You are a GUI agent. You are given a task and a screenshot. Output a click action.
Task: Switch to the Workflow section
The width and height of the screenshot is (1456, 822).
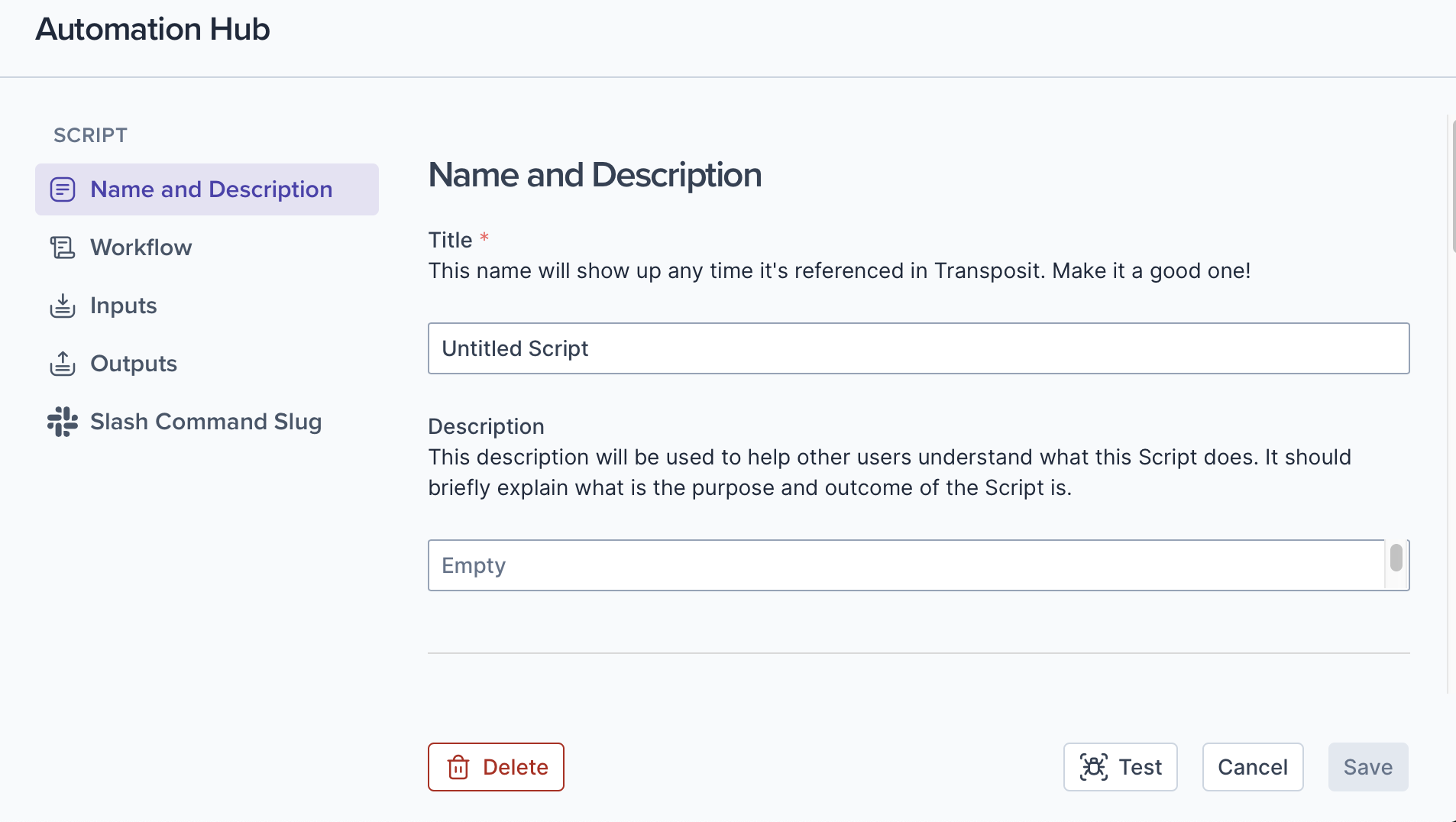[x=141, y=248]
